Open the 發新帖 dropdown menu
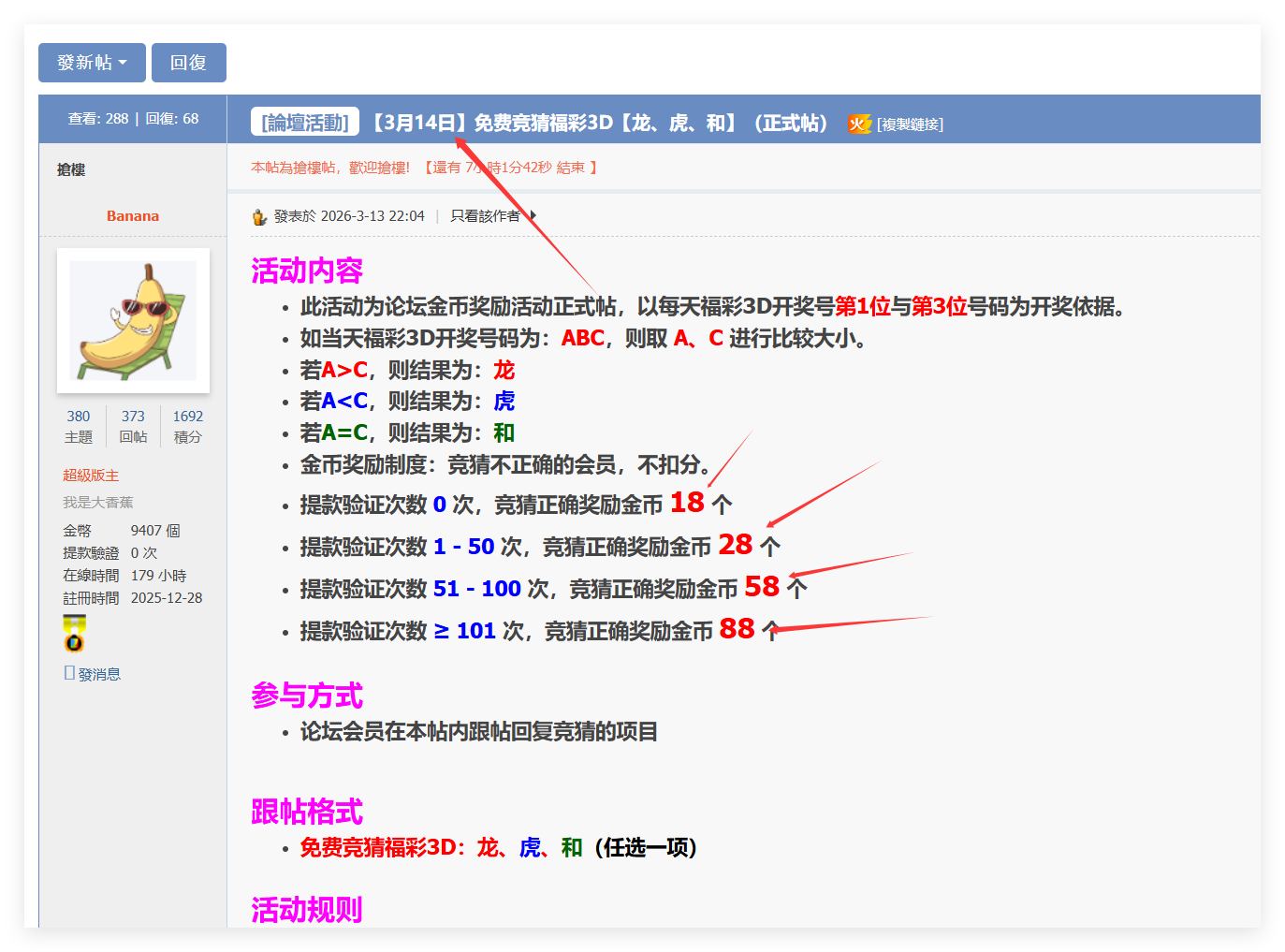Image resolution: width=1285 pixels, height=952 pixels. [91, 62]
